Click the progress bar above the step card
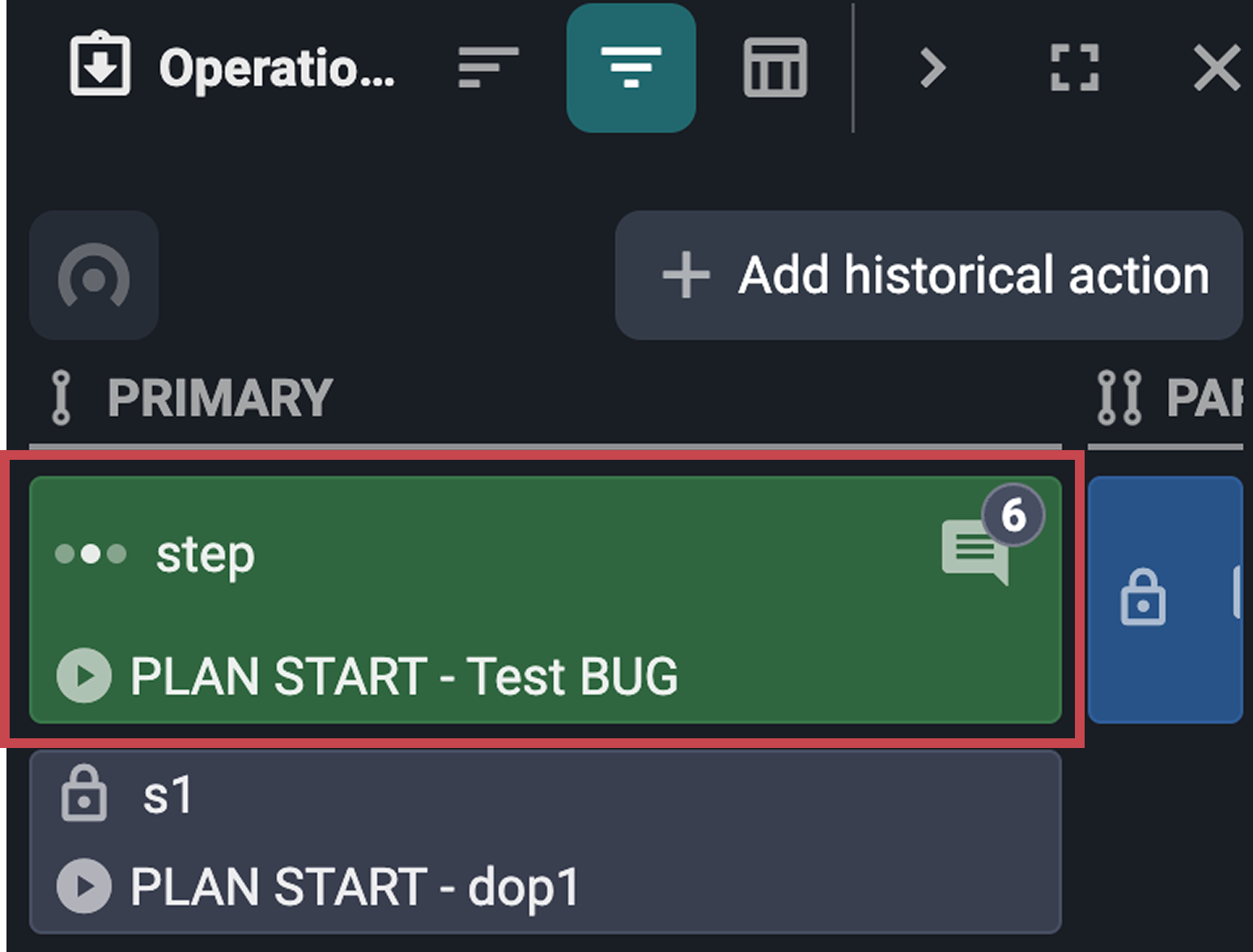 tap(544, 444)
